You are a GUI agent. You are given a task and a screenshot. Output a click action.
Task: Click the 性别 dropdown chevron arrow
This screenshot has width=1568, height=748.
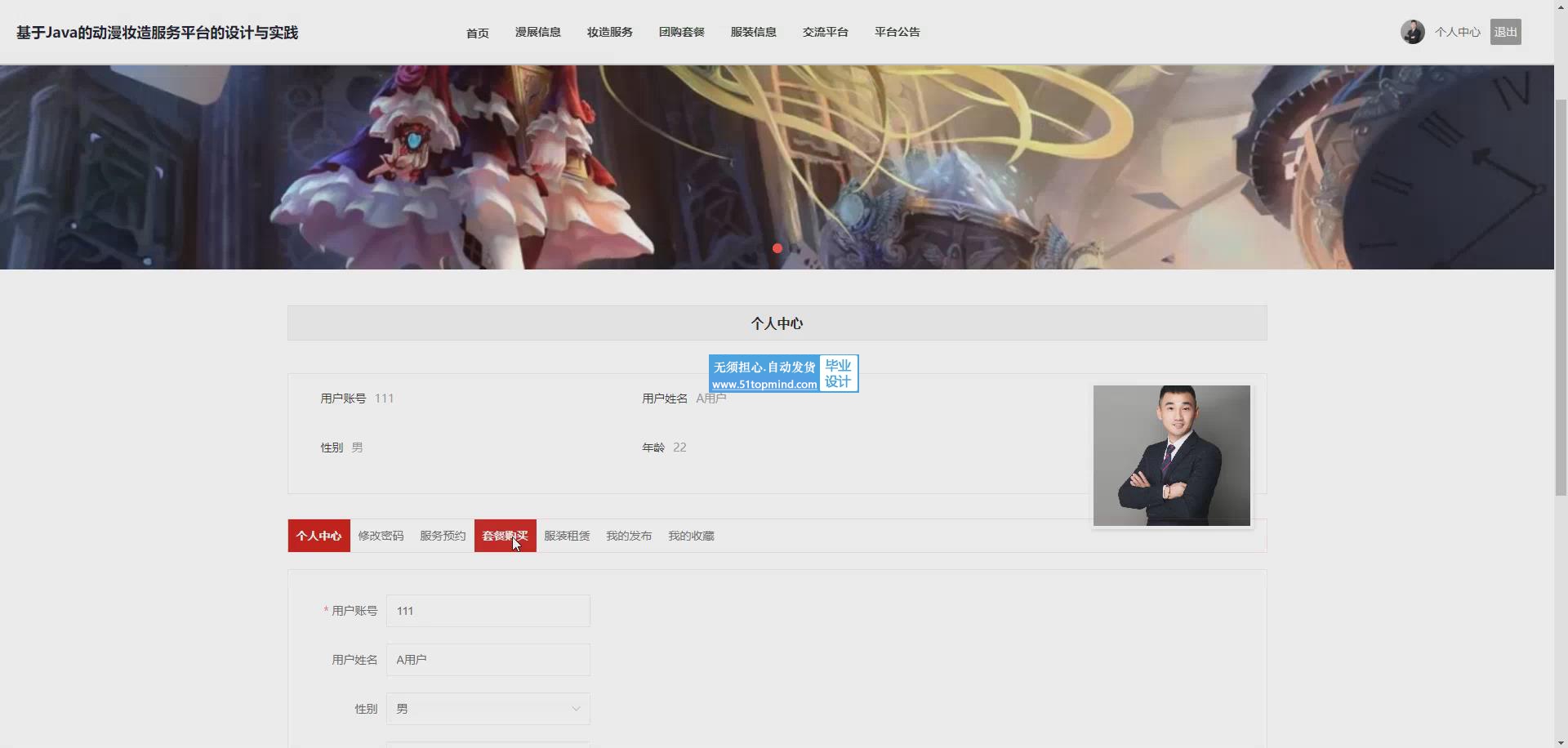[x=576, y=709]
